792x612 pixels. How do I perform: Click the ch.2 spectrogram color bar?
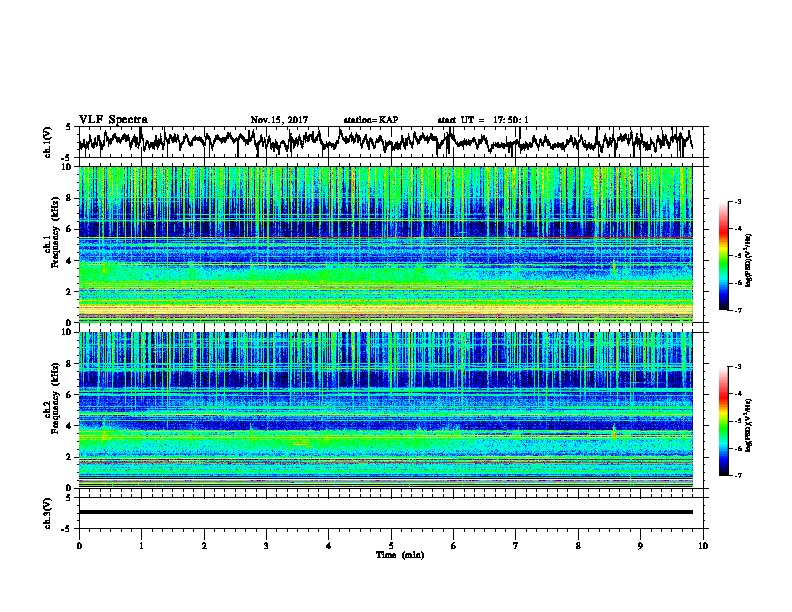(723, 421)
